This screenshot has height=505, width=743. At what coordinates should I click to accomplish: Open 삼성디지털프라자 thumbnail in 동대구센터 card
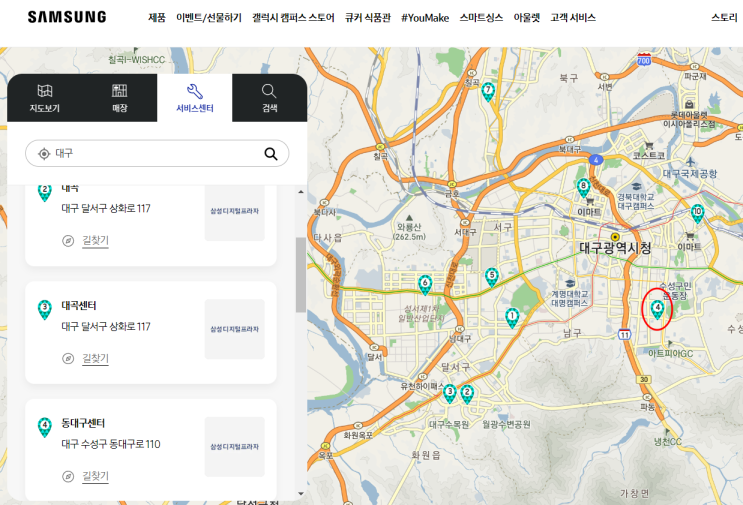(x=235, y=447)
